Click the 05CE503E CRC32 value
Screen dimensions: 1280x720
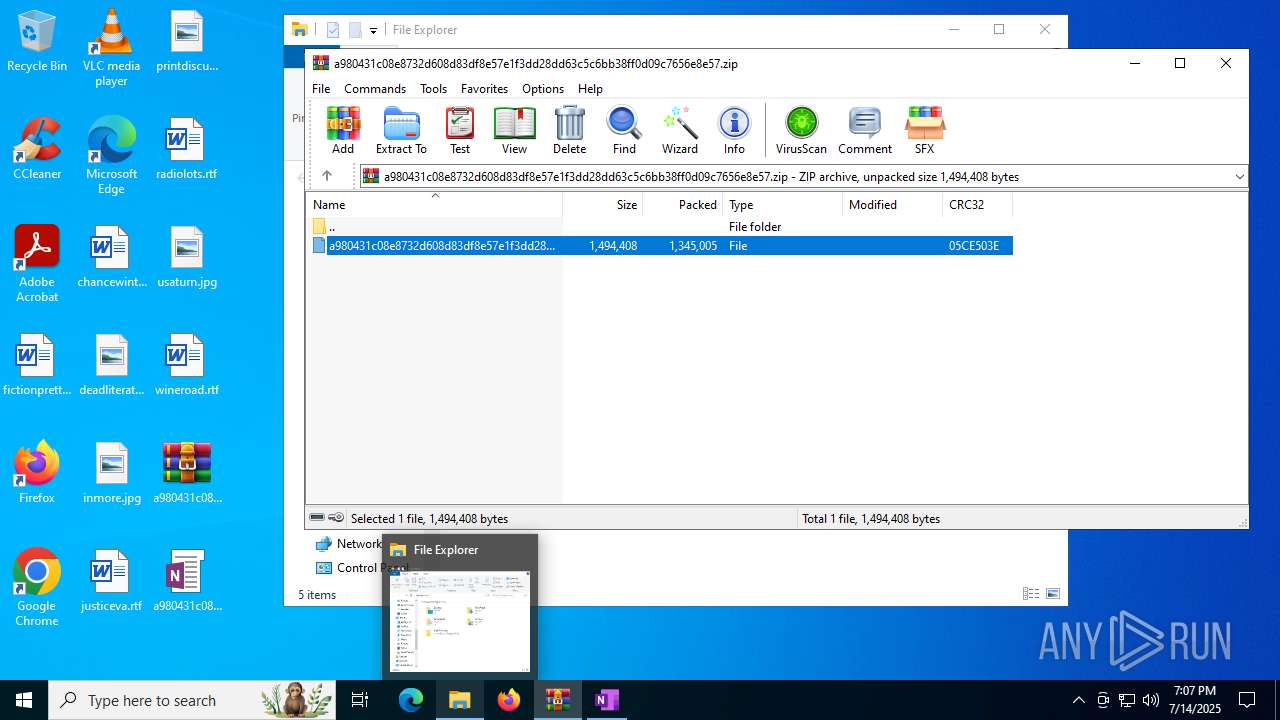click(x=974, y=246)
